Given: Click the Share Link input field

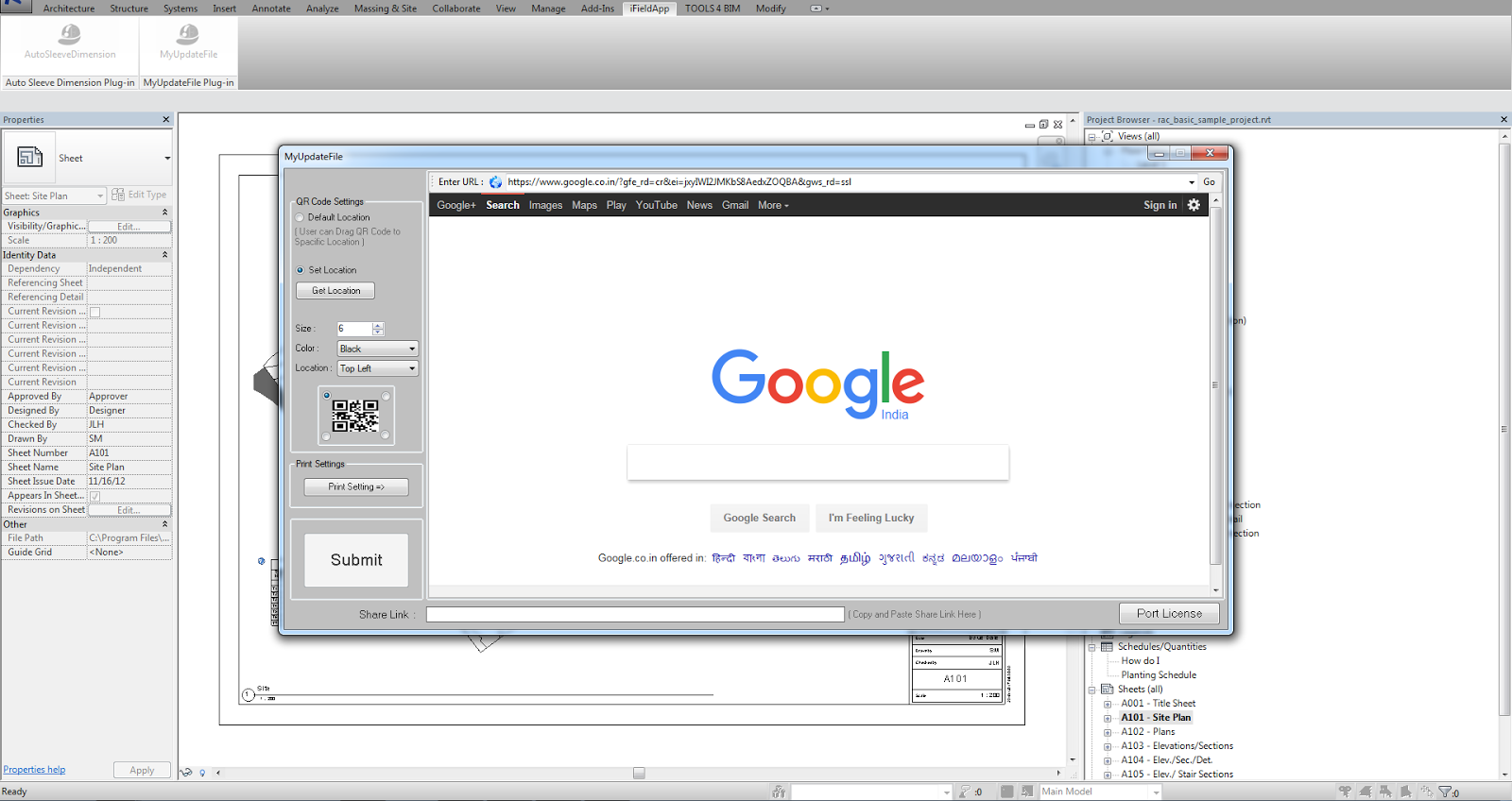Looking at the screenshot, I should 635,614.
